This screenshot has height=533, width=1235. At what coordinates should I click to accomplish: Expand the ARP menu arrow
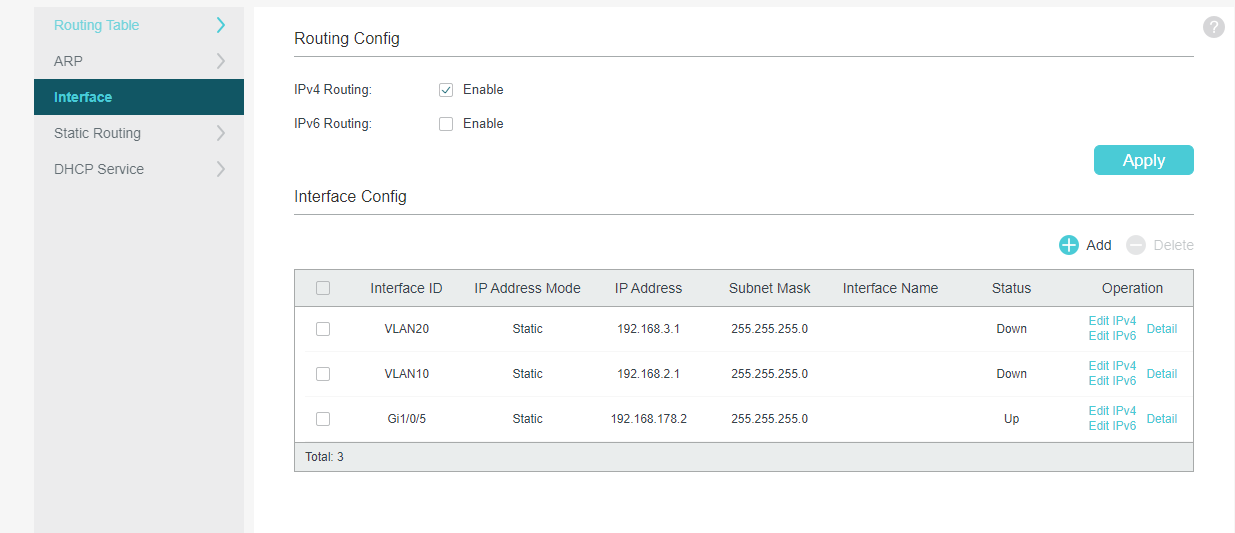coord(221,61)
